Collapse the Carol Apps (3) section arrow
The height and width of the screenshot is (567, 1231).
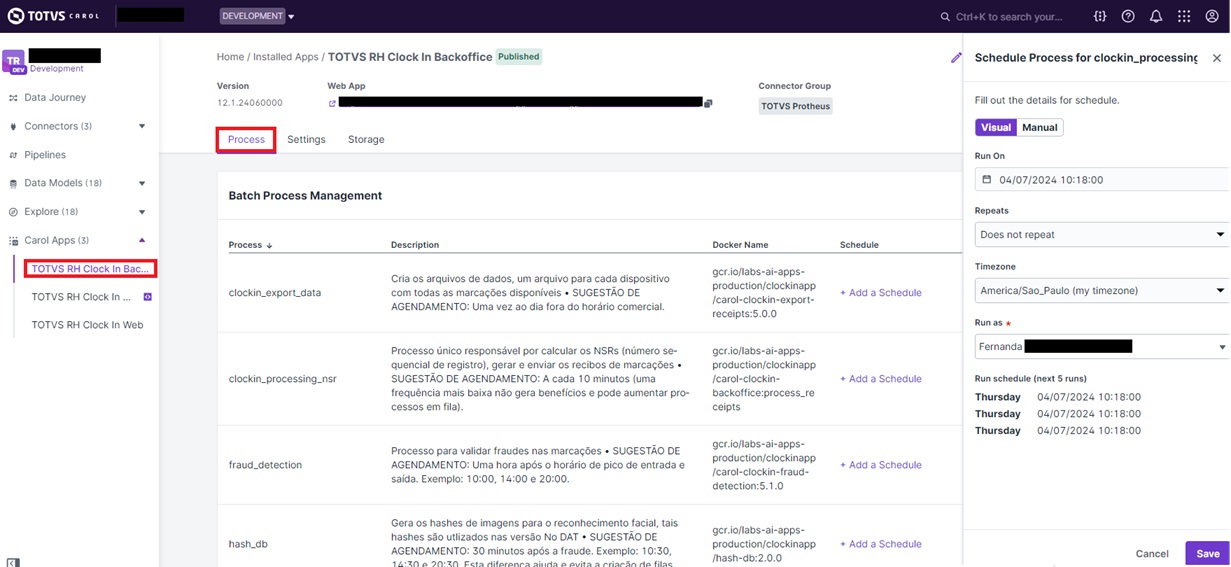pyautogui.click(x=142, y=240)
